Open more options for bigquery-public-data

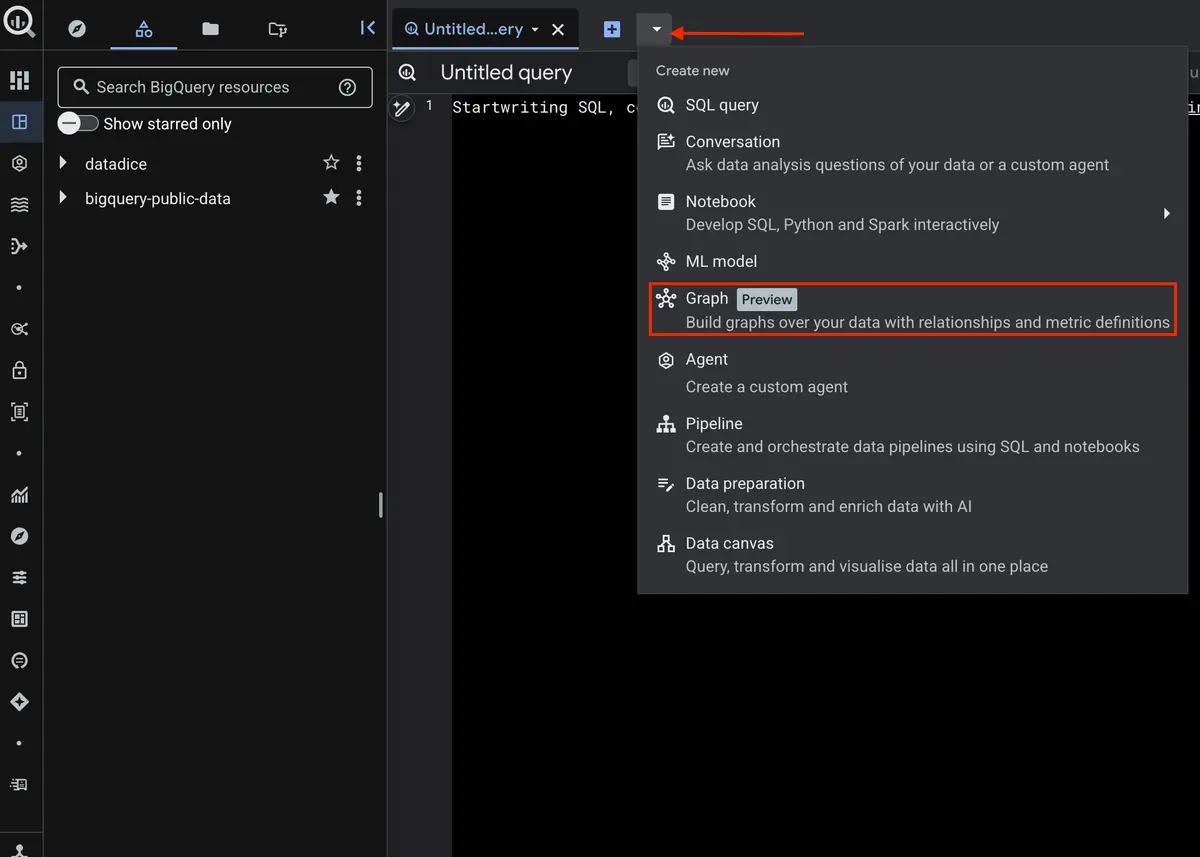coord(359,198)
